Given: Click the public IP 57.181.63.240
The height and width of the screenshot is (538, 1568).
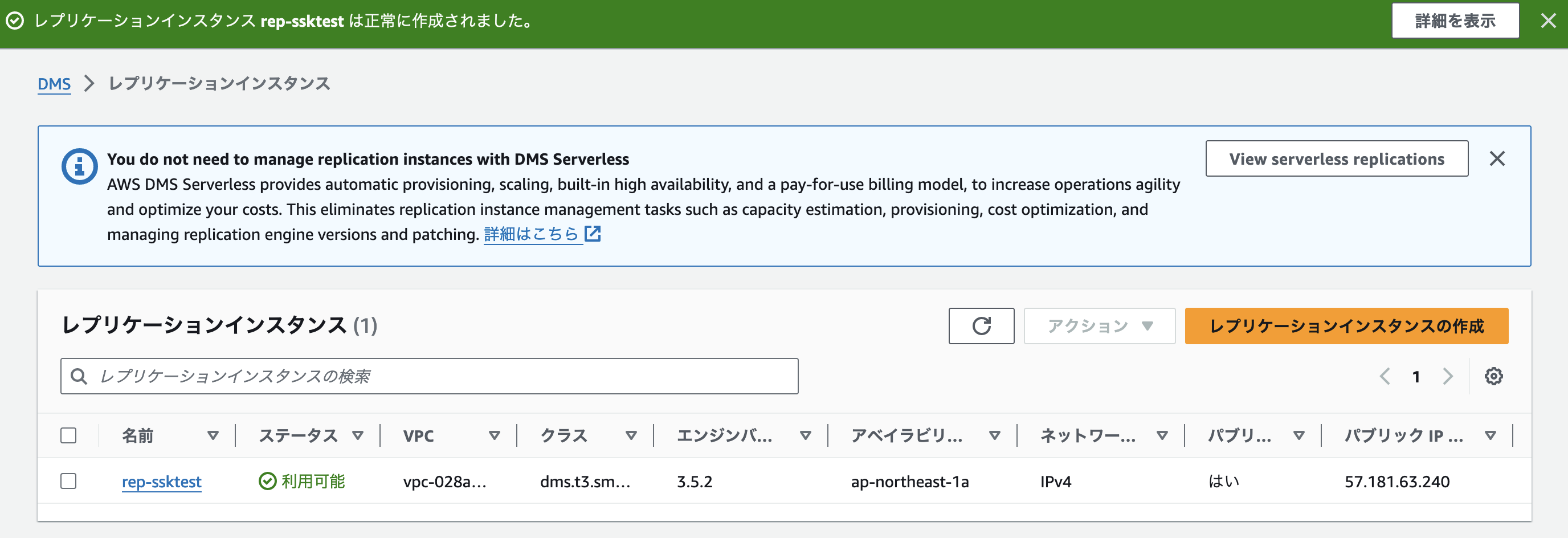Looking at the screenshot, I should (1397, 482).
